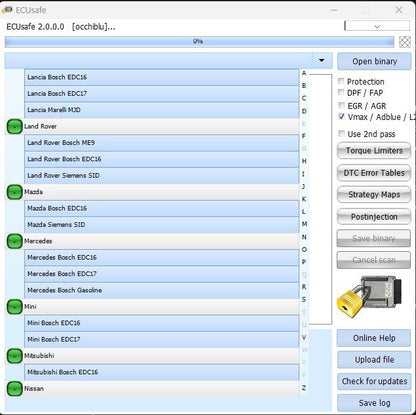Collapse the Mitsubishi group icon
The image size is (416, 415).
pyautogui.click(x=14, y=356)
